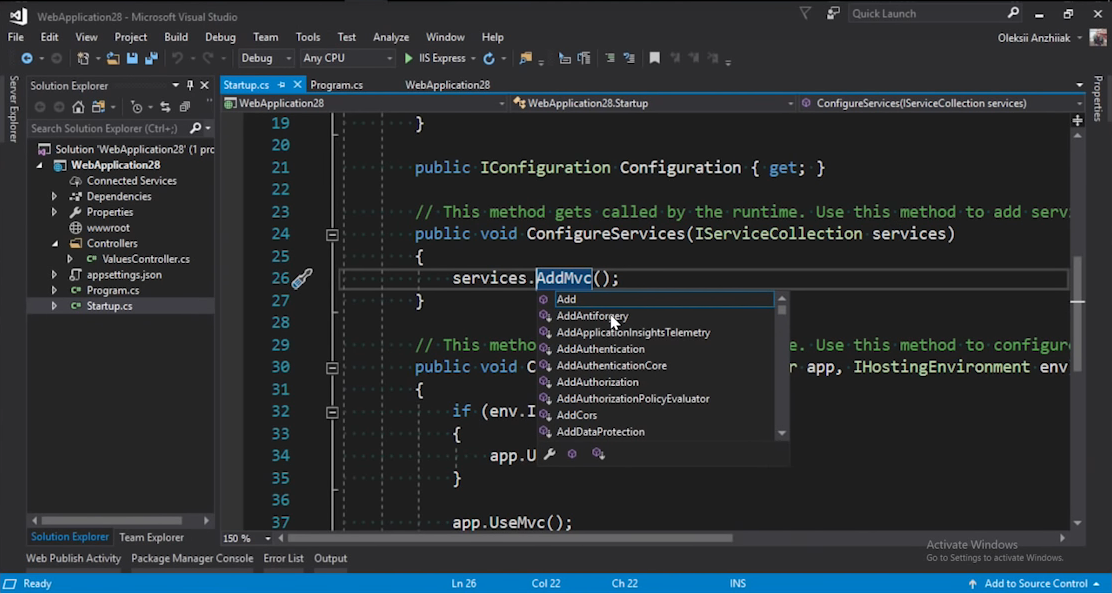Click the Undo toolbar icon

(177, 58)
